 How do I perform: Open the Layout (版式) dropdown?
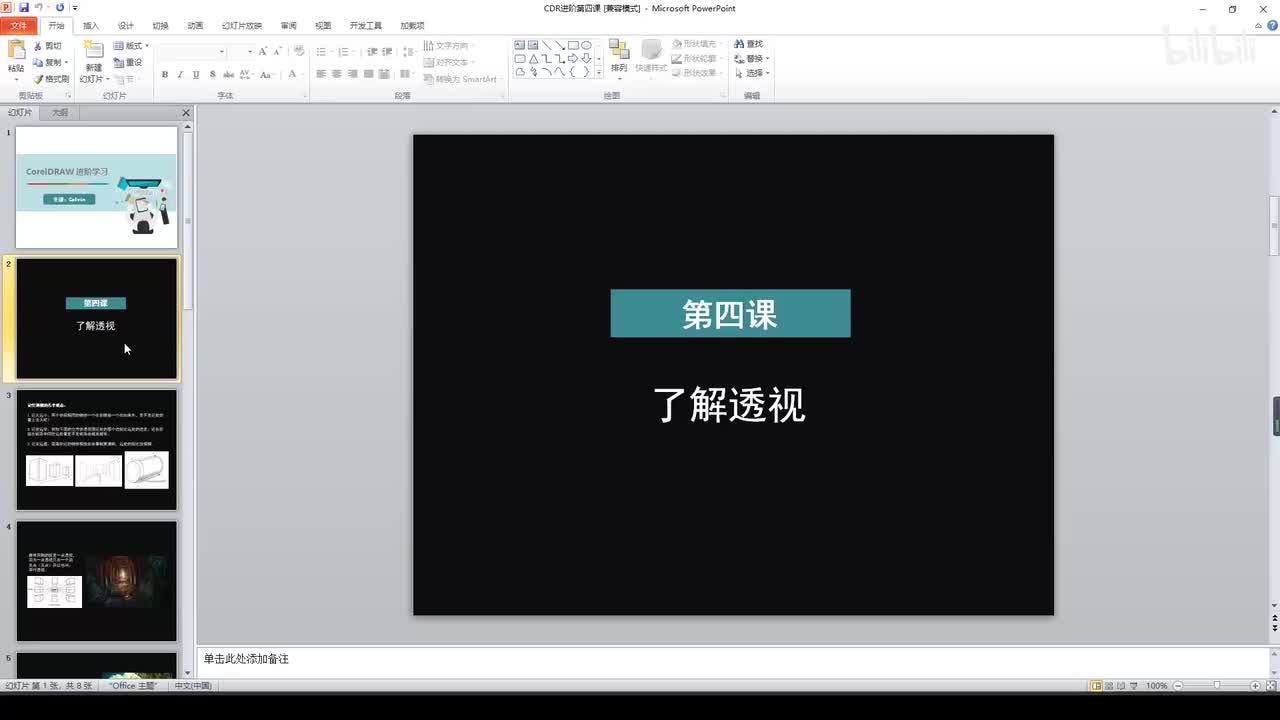coord(131,46)
